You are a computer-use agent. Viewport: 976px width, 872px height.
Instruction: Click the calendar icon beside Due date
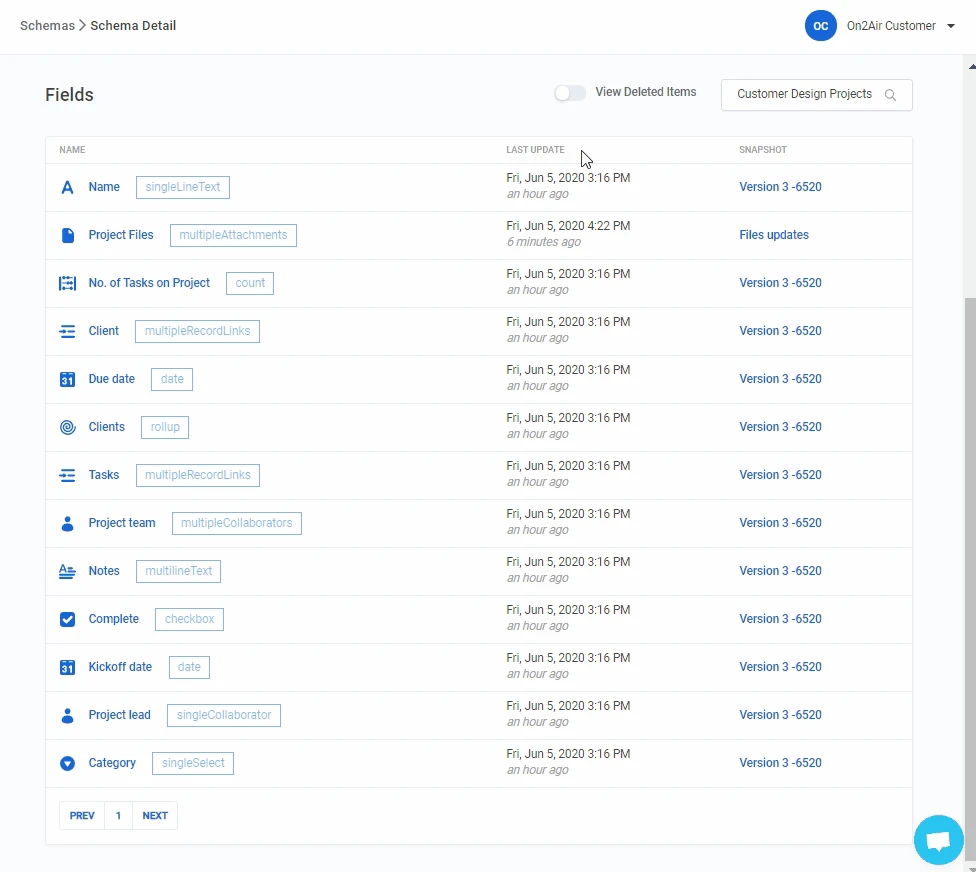(x=68, y=379)
